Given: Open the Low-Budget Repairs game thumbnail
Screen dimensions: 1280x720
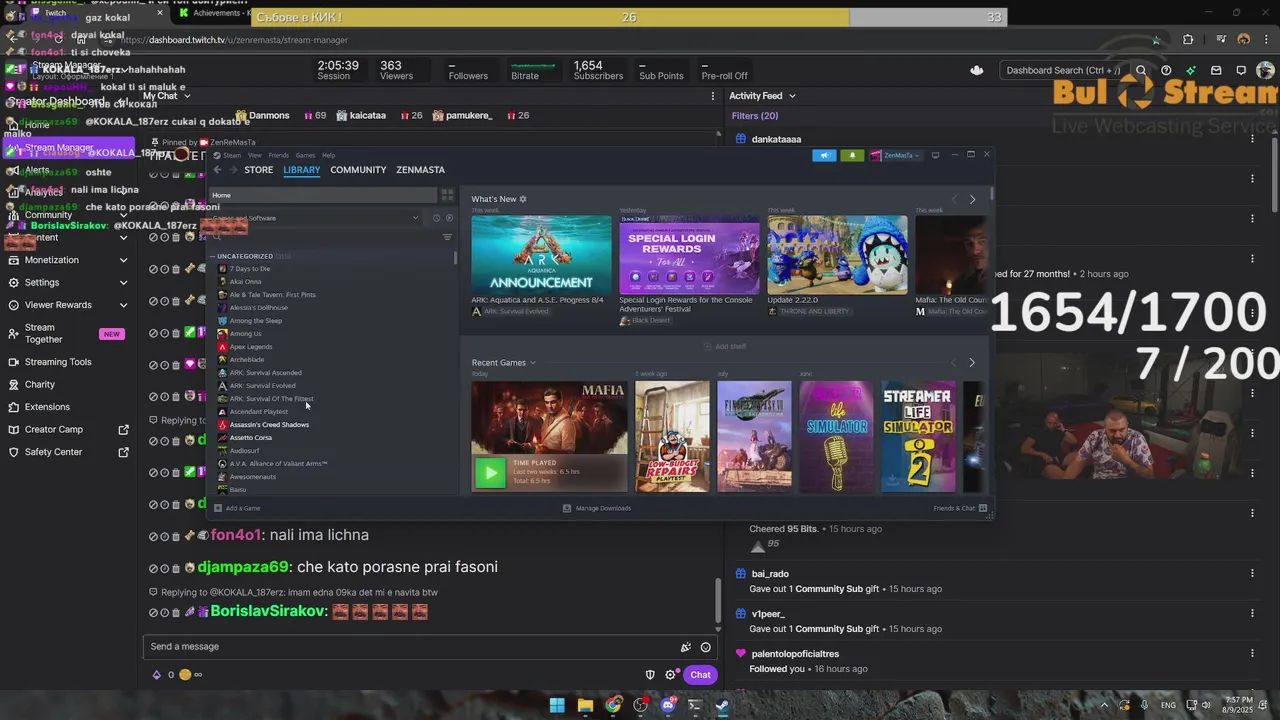Looking at the screenshot, I should coord(672,436).
